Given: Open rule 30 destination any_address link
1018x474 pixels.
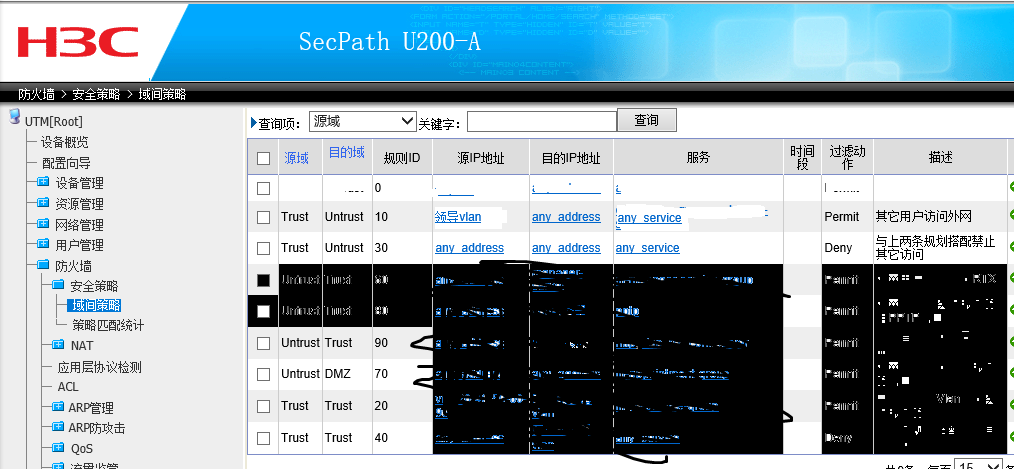Looking at the screenshot, I should (566, 248).
